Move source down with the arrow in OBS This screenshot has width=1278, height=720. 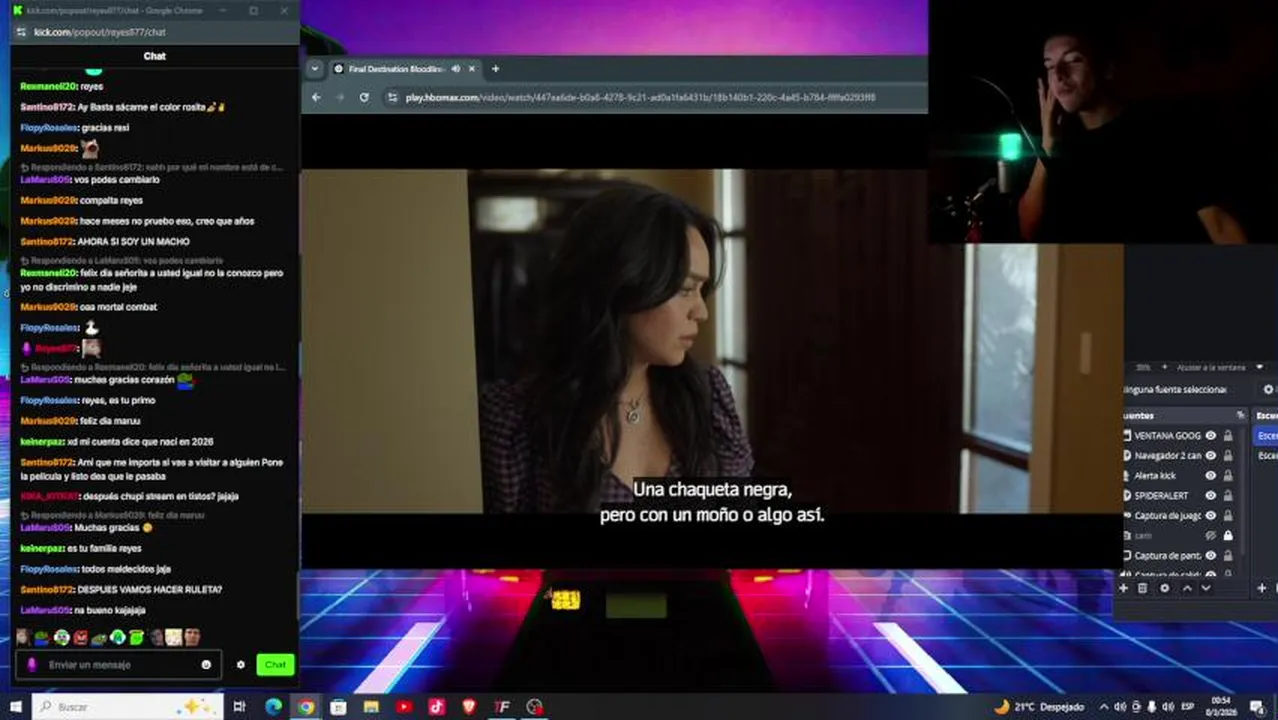point(1205,588)
